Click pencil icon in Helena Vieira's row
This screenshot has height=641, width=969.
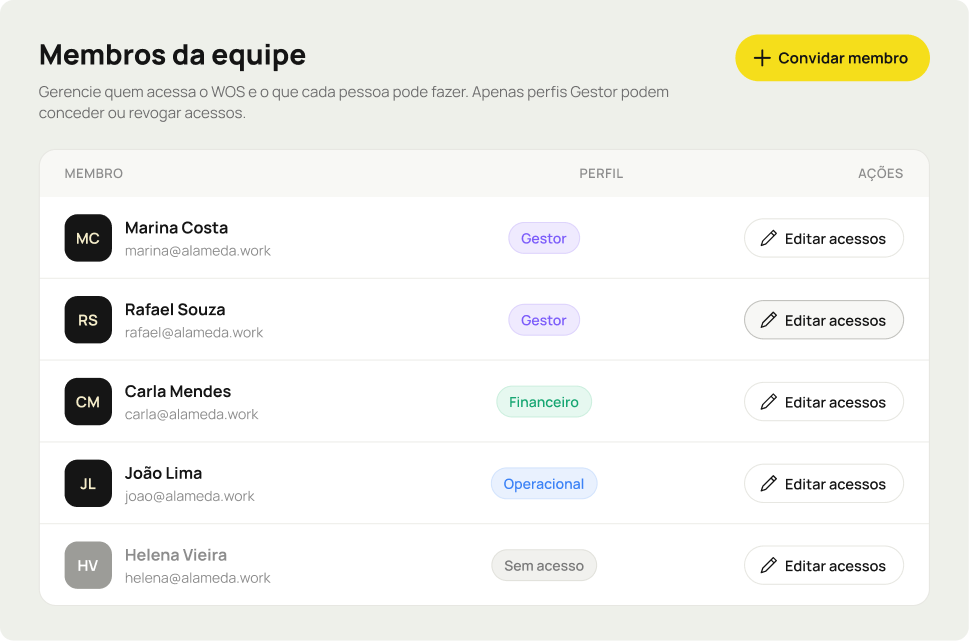[768, 565]
